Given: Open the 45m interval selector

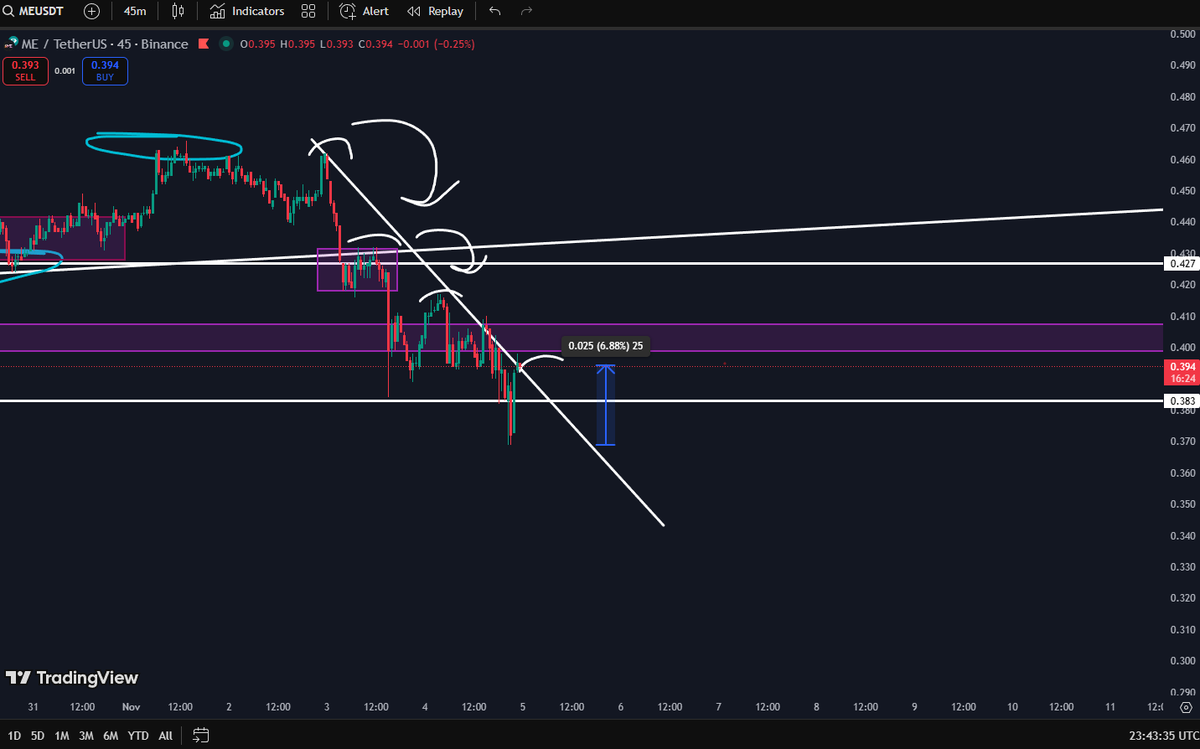Looking at the screenshot, I should coord(135,11).
